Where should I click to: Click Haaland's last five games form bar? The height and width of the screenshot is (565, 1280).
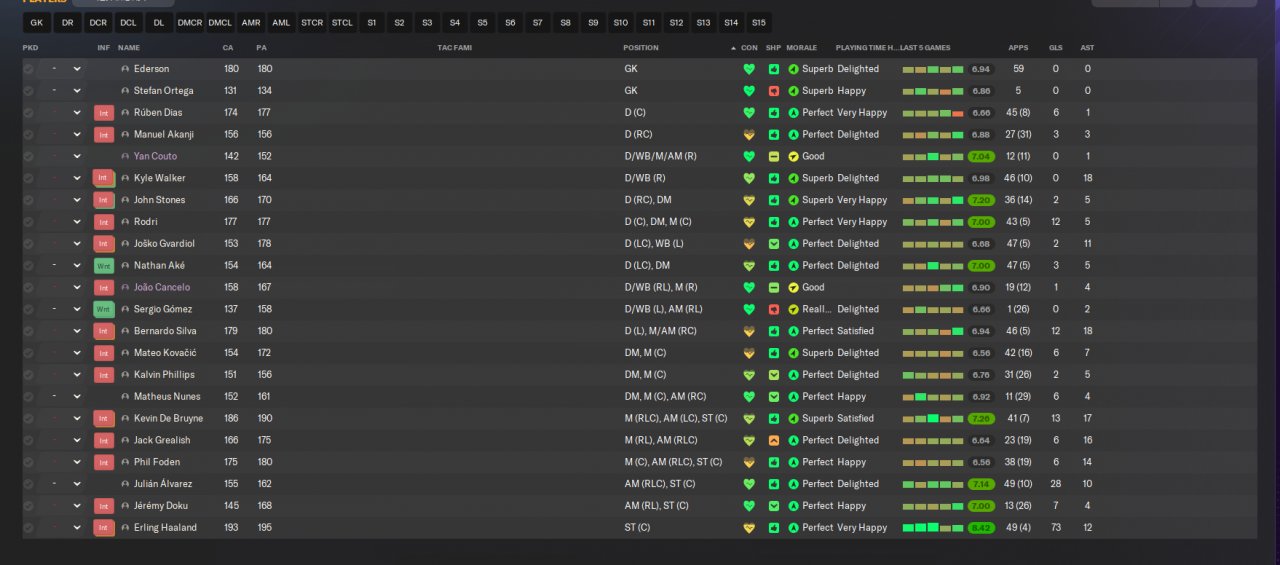point(932,528)
